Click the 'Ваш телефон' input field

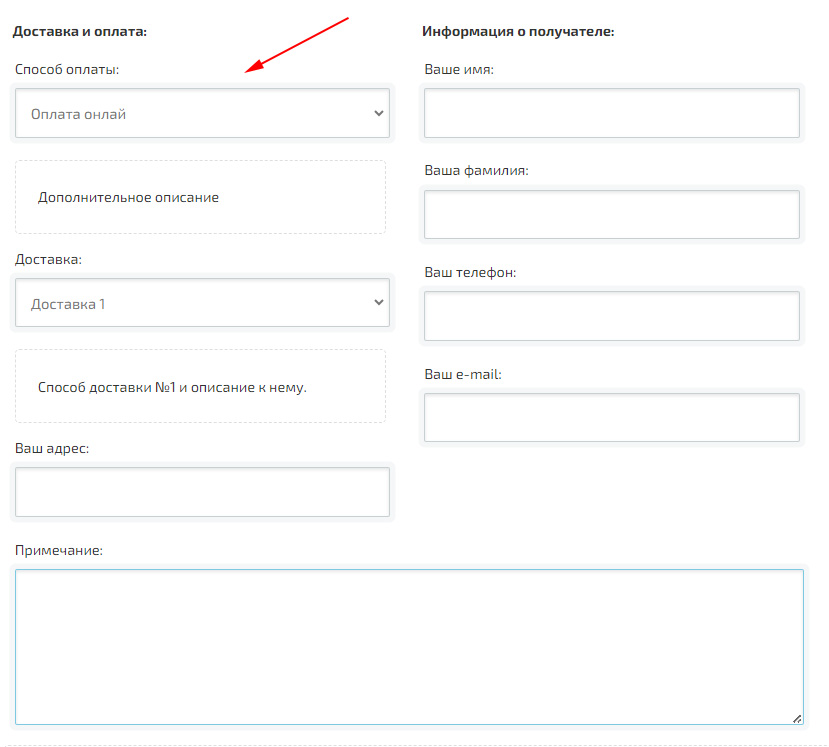[611, 316]
